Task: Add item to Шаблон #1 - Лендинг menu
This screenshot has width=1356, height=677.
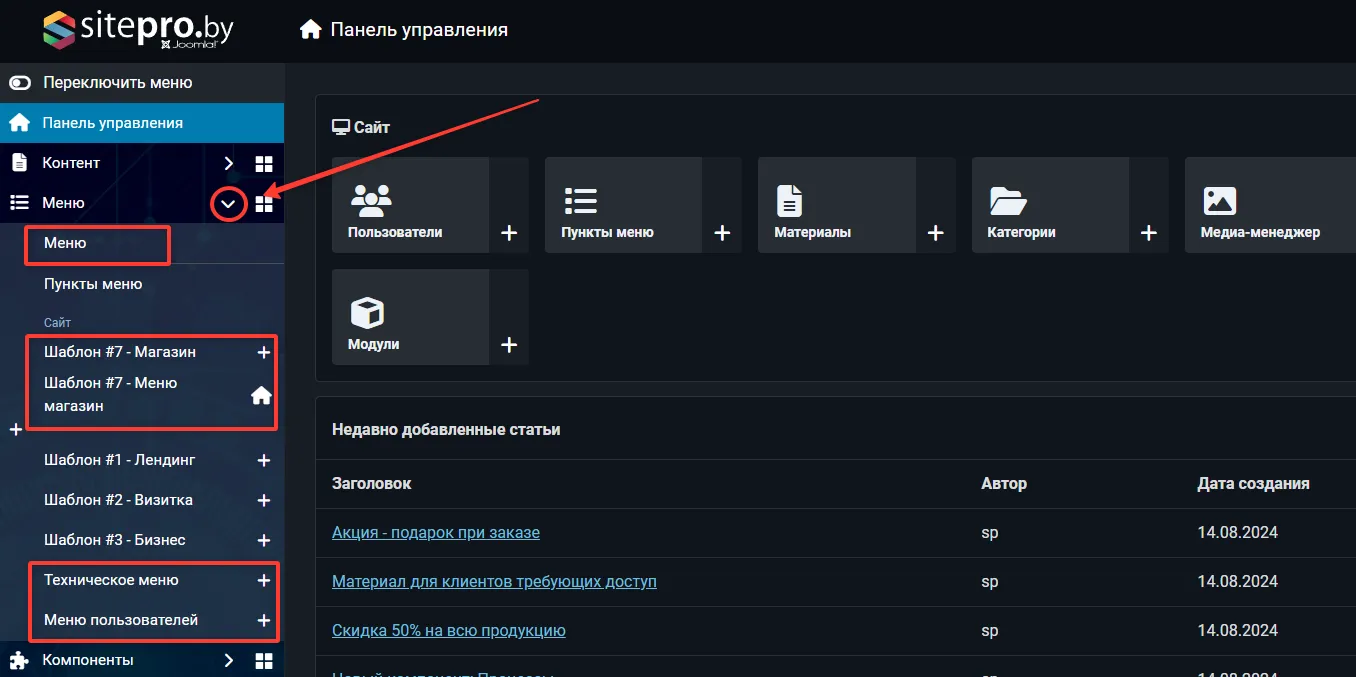Action: [x=264, y=461]
